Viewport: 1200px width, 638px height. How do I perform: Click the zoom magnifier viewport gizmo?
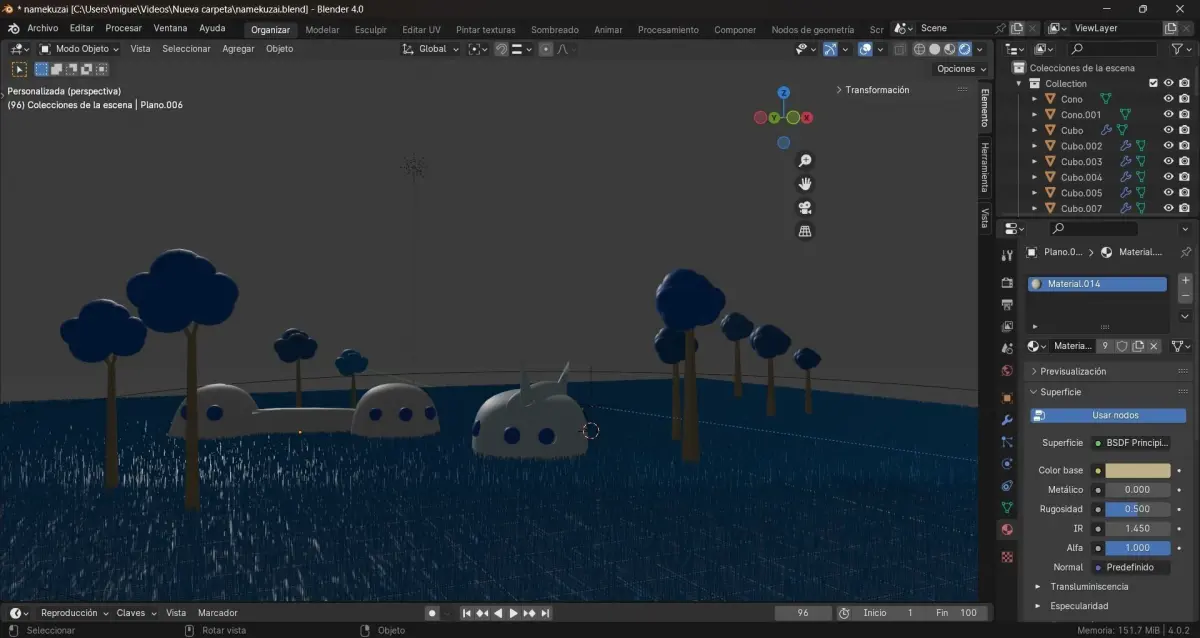(x=805, y=161)
